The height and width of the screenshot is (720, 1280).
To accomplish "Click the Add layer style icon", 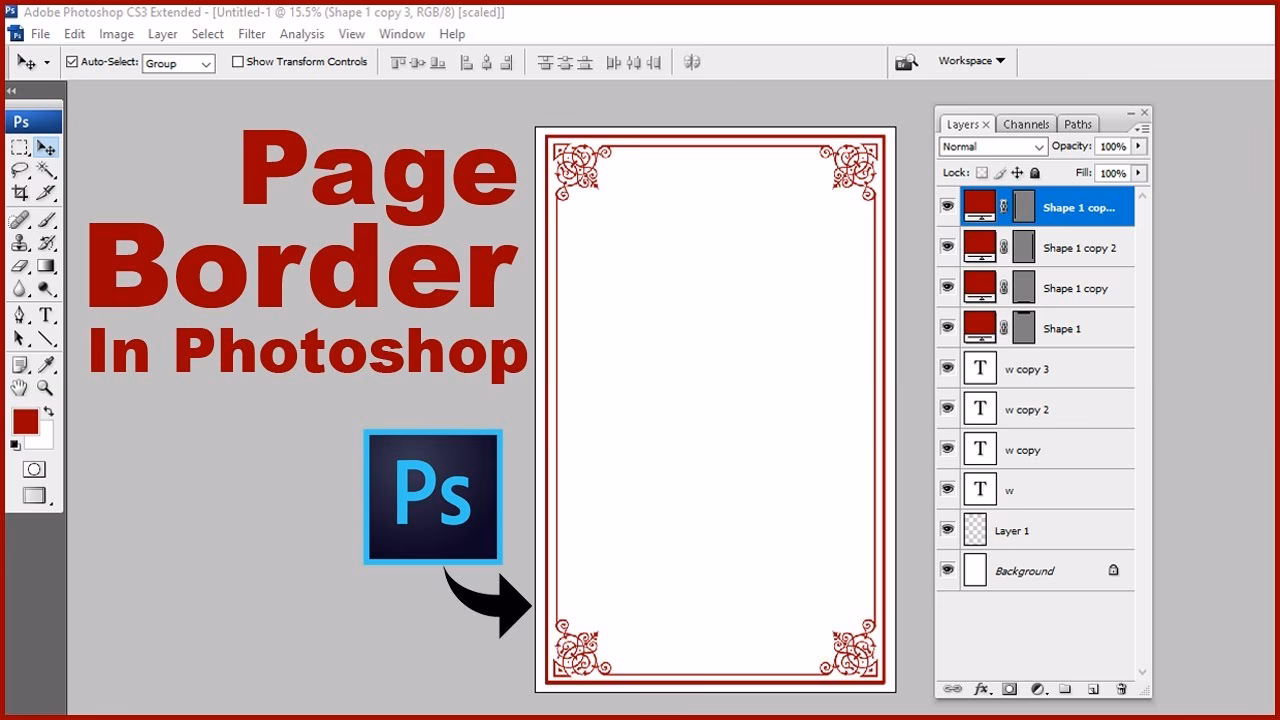I will click(981, 689).
